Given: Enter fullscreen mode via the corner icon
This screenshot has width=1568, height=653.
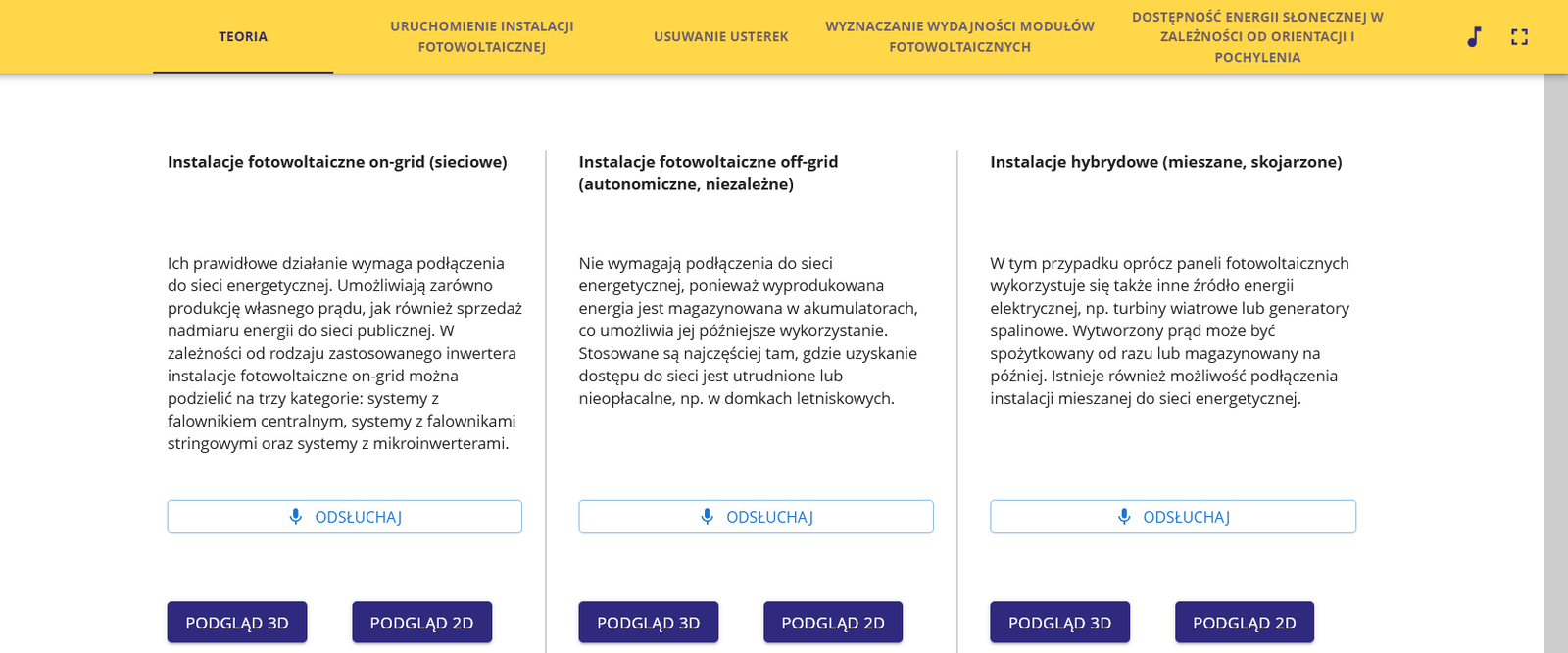Looking at the screenshot, I should [x=1519, y=37].
